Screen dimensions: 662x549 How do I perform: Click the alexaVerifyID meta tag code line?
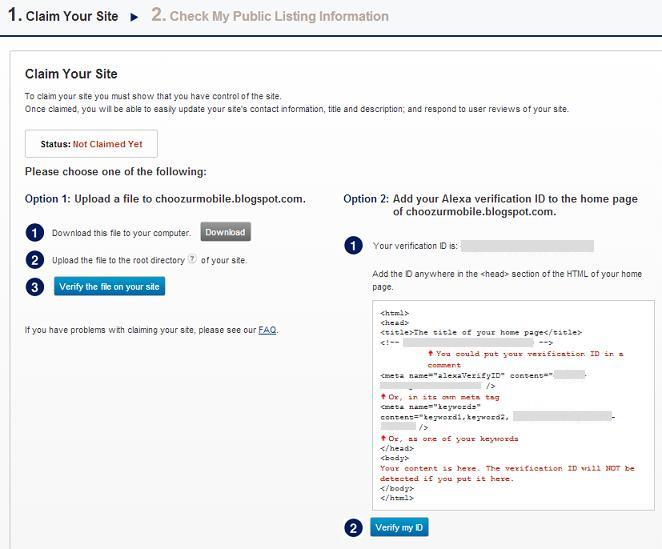pyautogui.click(x=466, y=375)
